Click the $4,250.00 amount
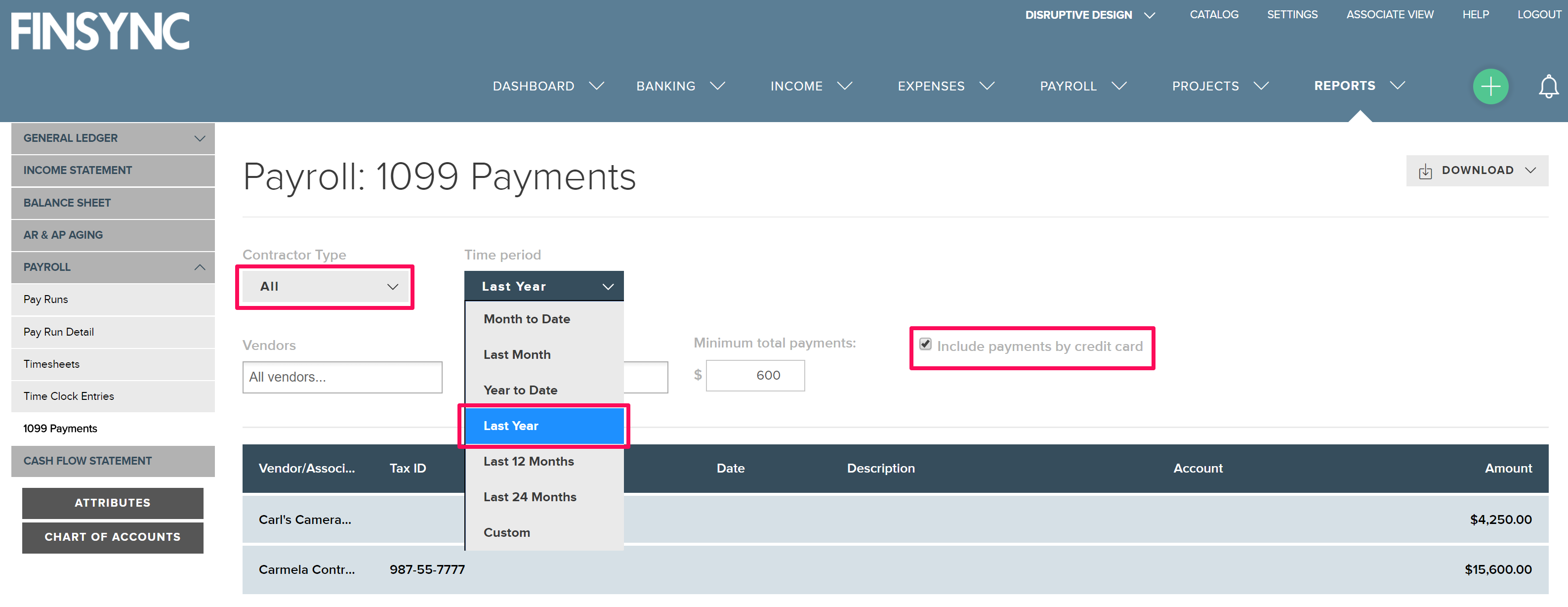The height and width of the screenshot is (607, 1568). 1500,520
